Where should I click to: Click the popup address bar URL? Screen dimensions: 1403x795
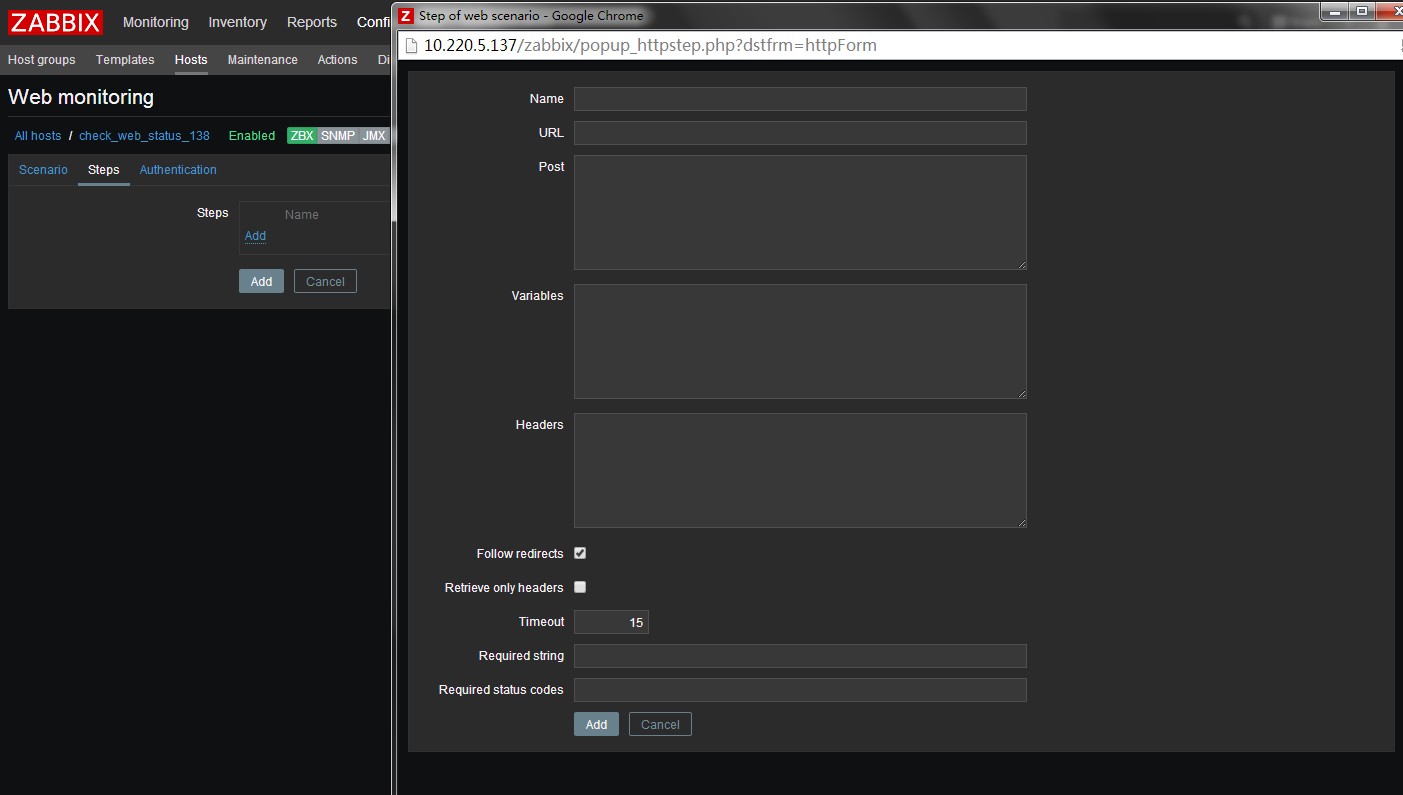[x=650, y=45]
